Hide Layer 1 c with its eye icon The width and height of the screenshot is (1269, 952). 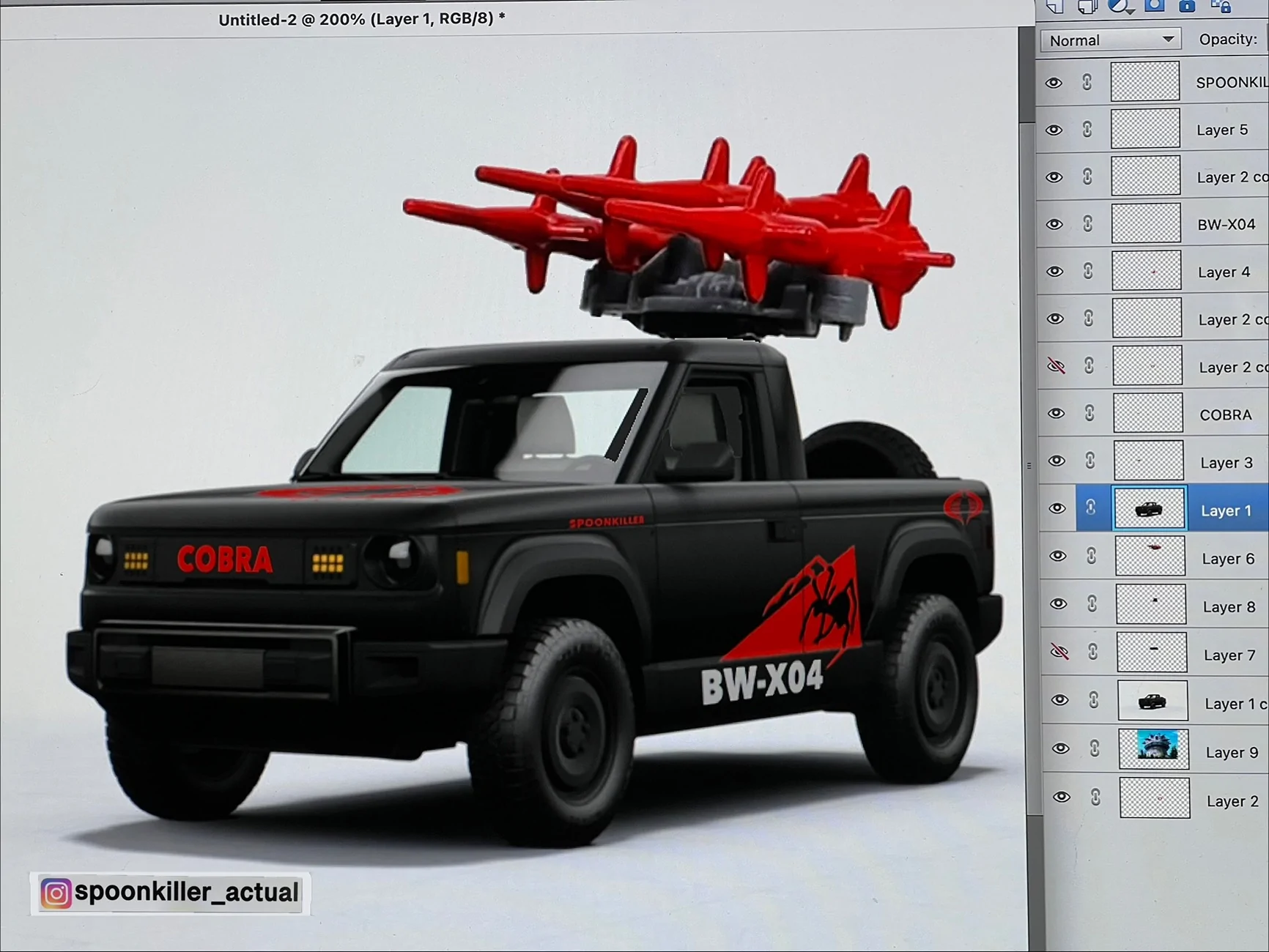(x=1060, y=701)
